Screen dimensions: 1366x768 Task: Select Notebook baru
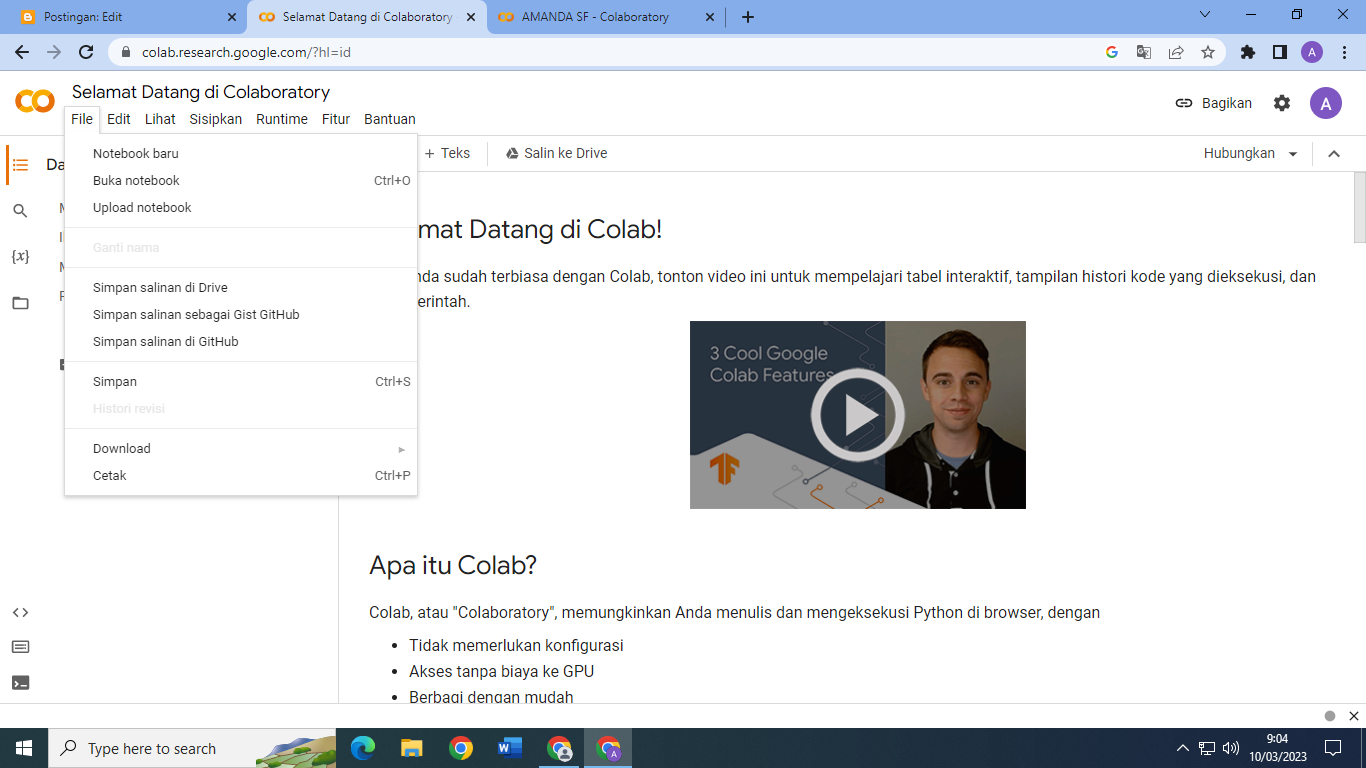(241, 154)
